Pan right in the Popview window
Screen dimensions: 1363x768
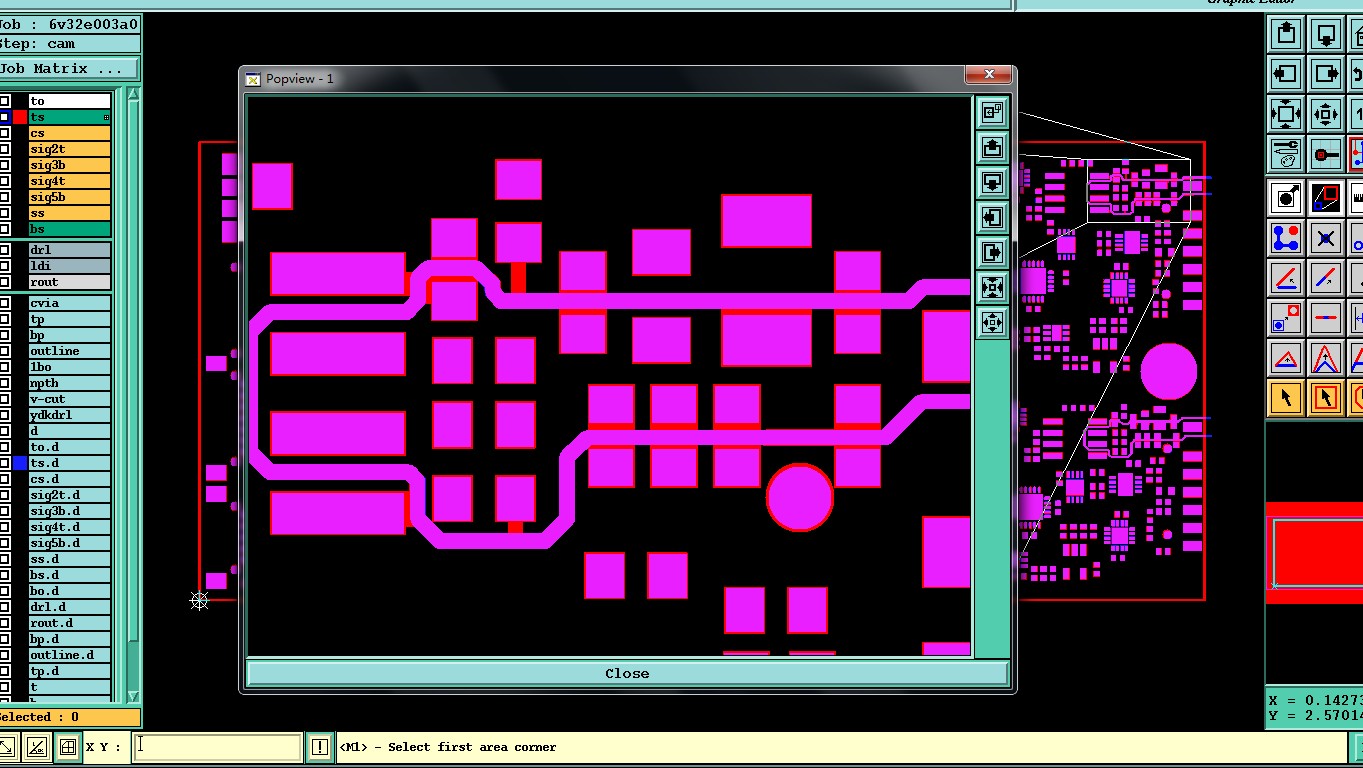pyautogui.click(x=992, y=252)
